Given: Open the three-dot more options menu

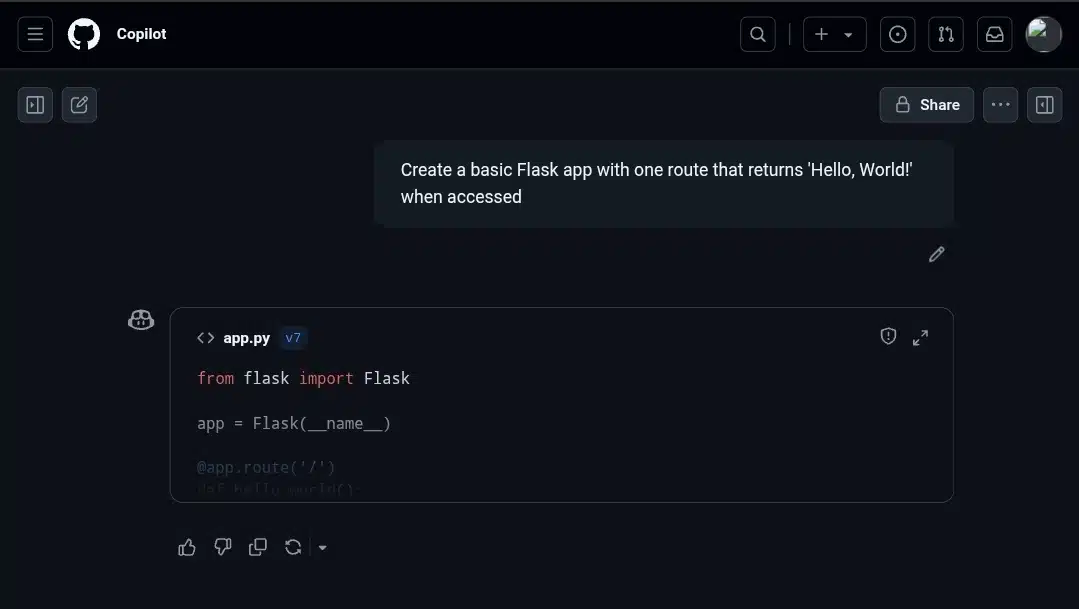Looking at the screenshot, I should click(1001, 105).
